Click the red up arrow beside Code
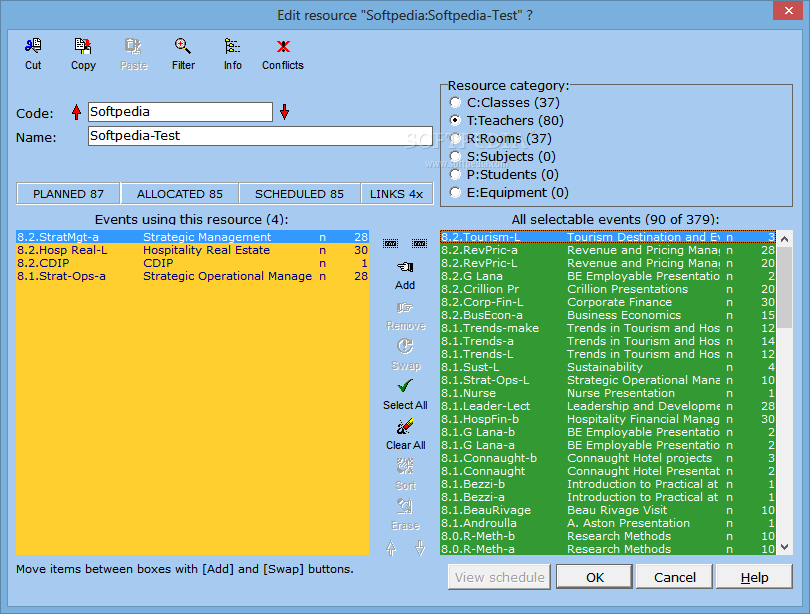 coord(76,112)
